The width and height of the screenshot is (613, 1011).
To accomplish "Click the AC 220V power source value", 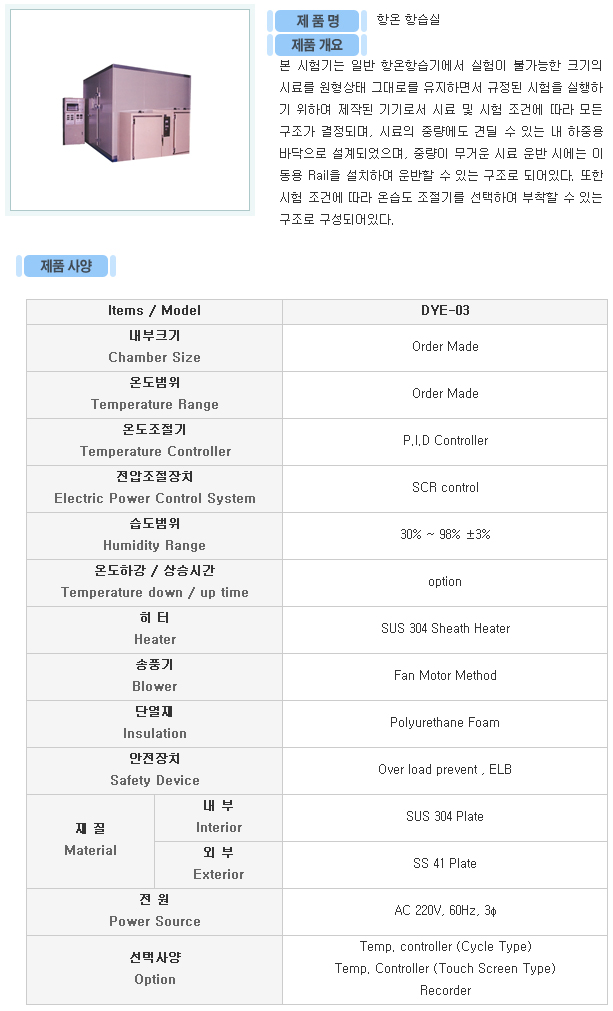I will (445, 911).
